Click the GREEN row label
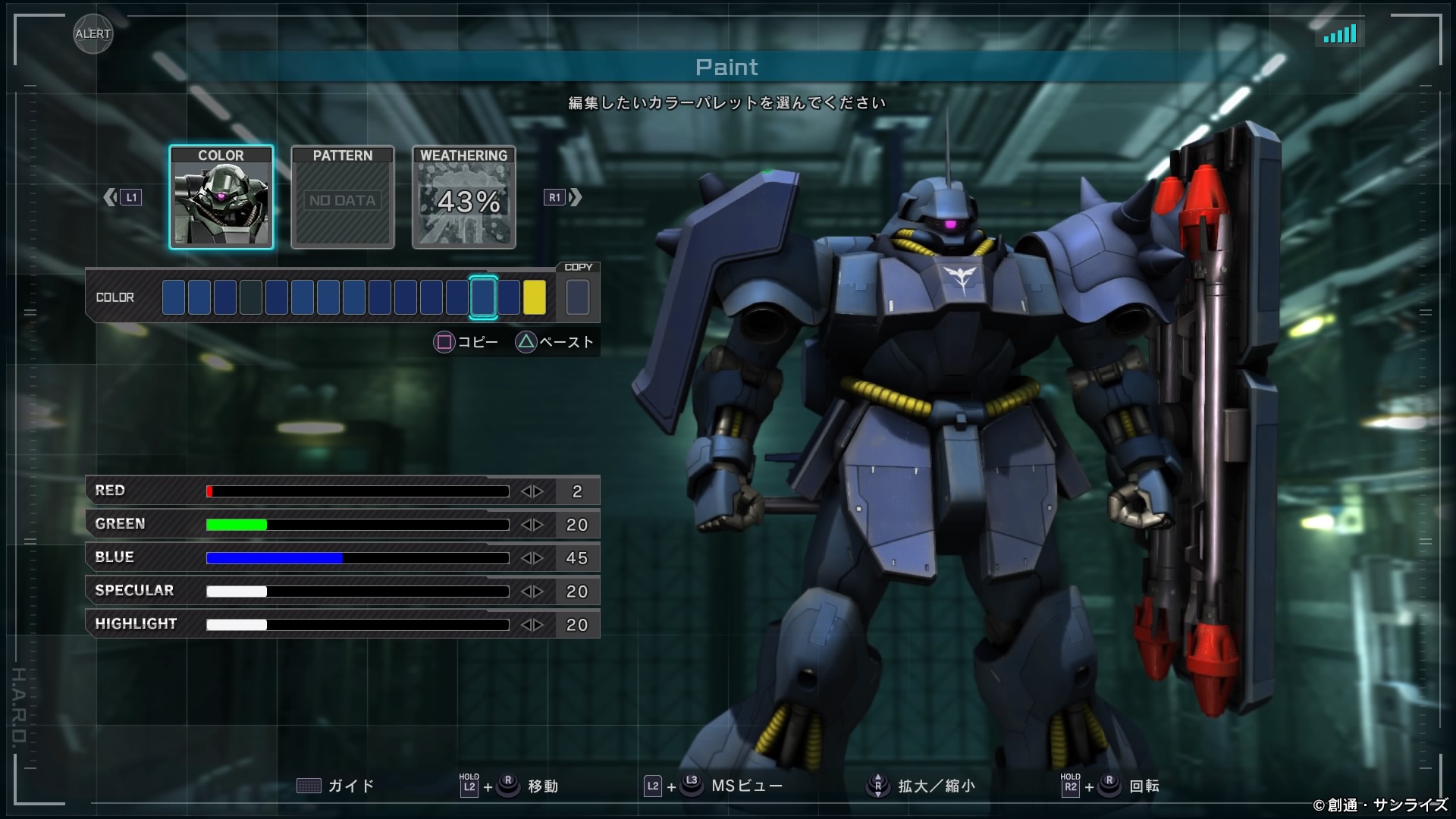Image resolution: width=1456 pixels, height=819 pixels. tap(120, 524)
